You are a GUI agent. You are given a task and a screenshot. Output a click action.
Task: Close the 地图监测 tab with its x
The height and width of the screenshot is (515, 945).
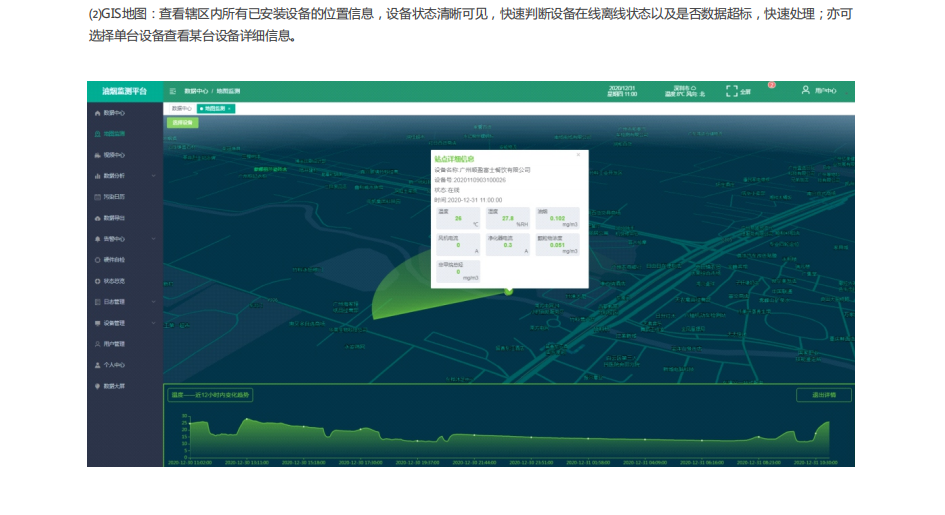[229, 109]
